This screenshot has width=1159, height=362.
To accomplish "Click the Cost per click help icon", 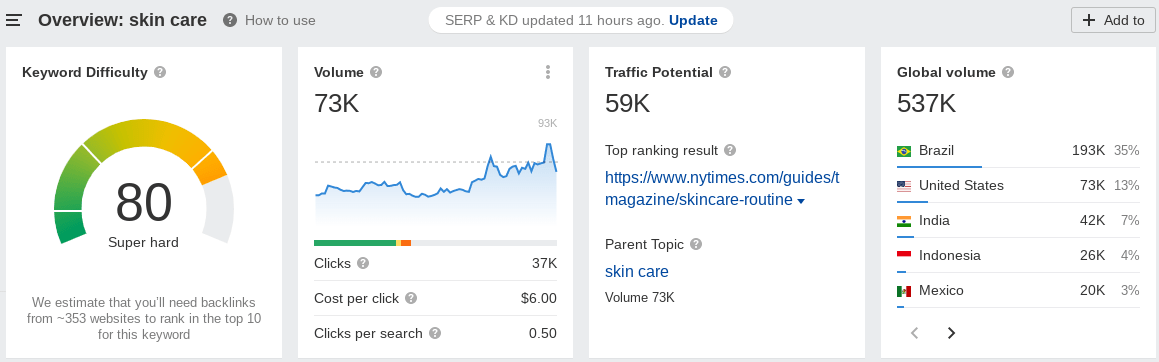I will pos(411,298).
